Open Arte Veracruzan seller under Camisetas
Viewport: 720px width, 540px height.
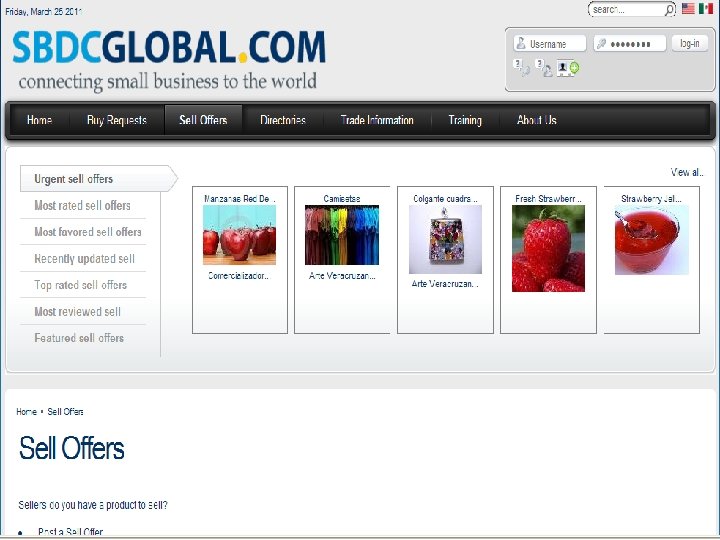(x=342, y=276)
